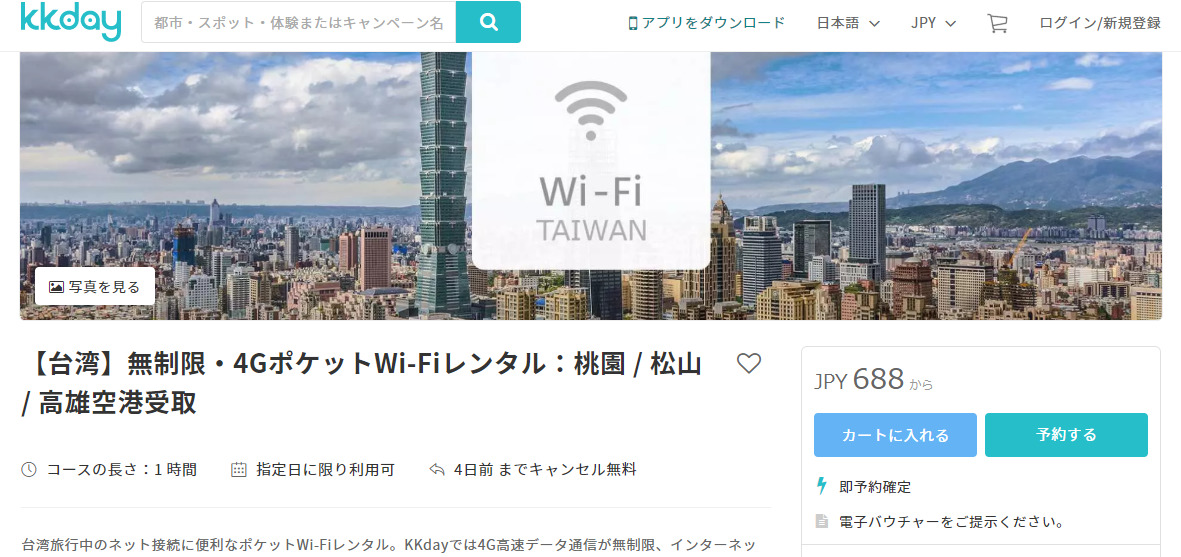Click the lightning bolt 即予約確定 icon
The image size is (1181, 557).
(x=822, y=486)
